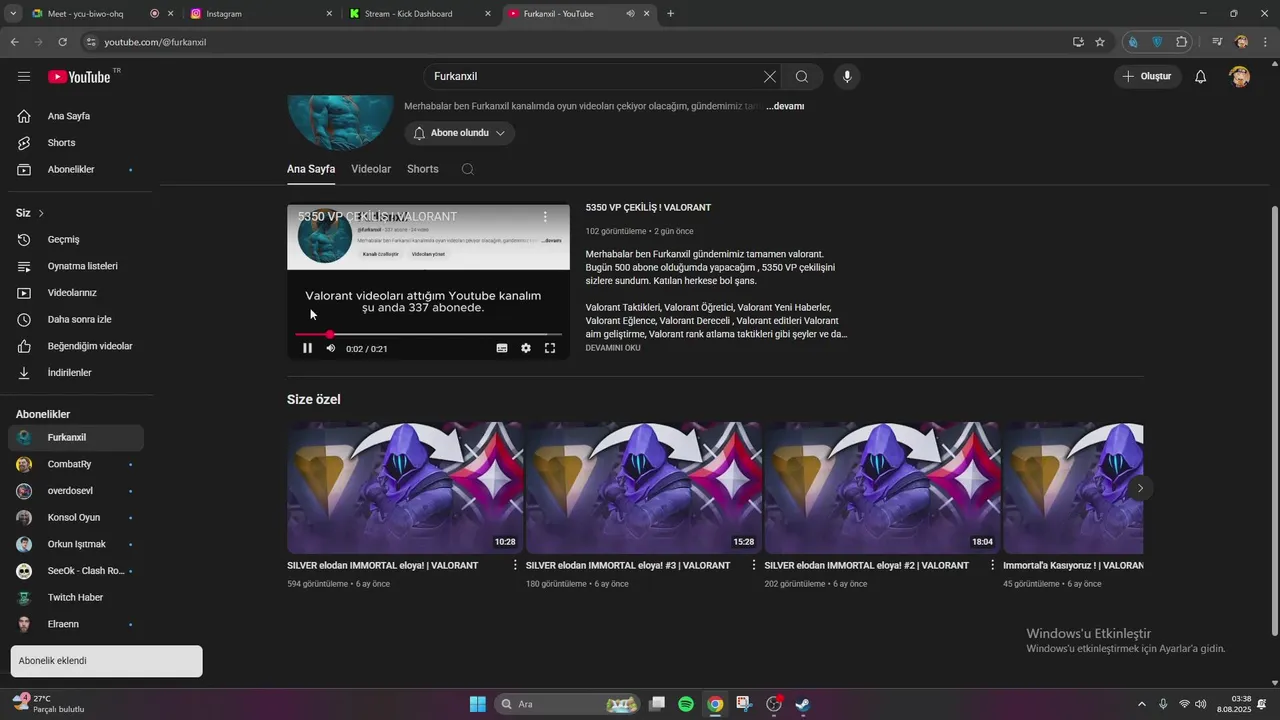Open Oynatma listeleri in sidebar
This screenshot has width=1280, height=720.
(76, 266)
